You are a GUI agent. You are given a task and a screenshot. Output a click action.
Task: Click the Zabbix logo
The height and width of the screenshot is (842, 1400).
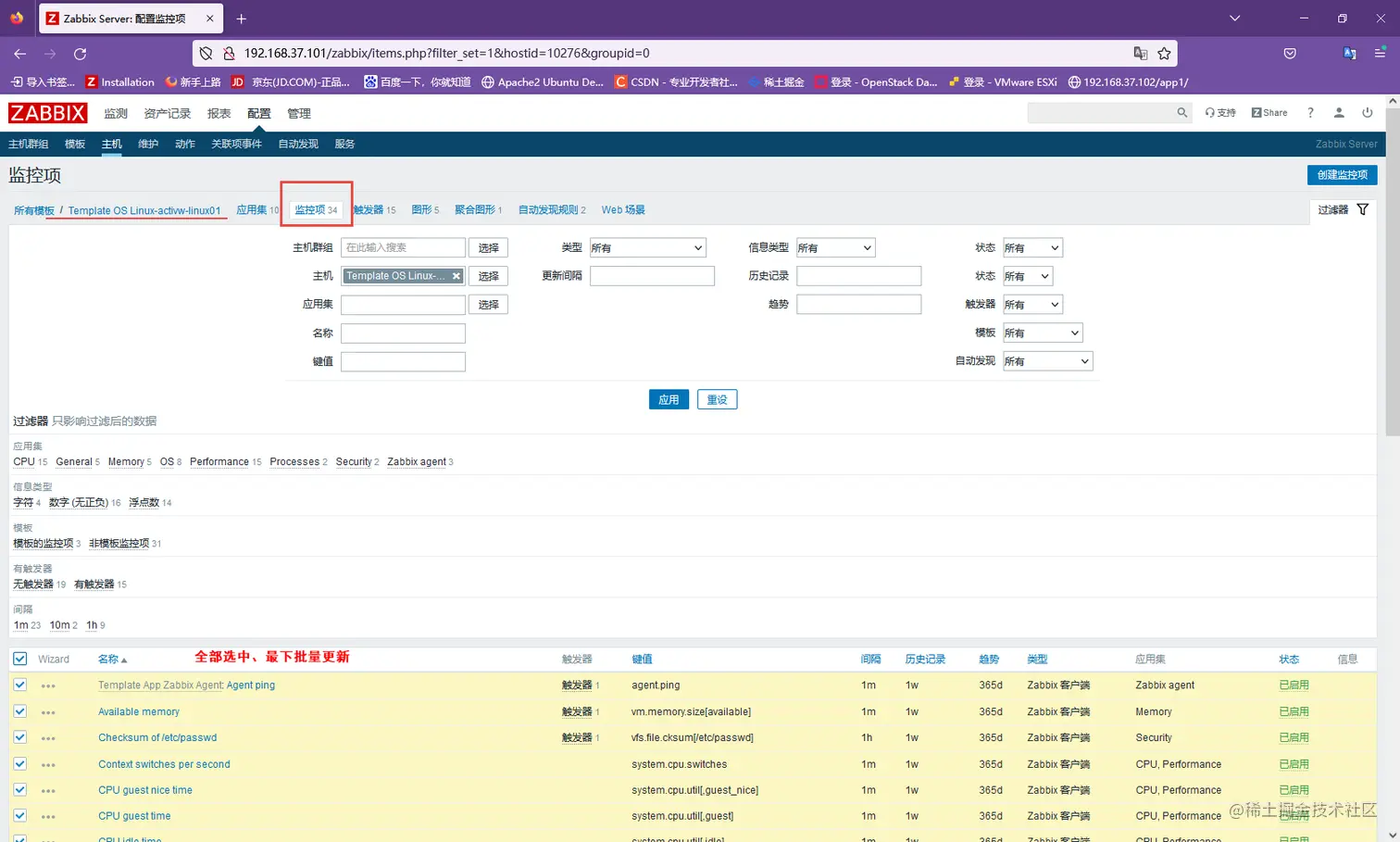pyautogui.click(x=47, y=113)
